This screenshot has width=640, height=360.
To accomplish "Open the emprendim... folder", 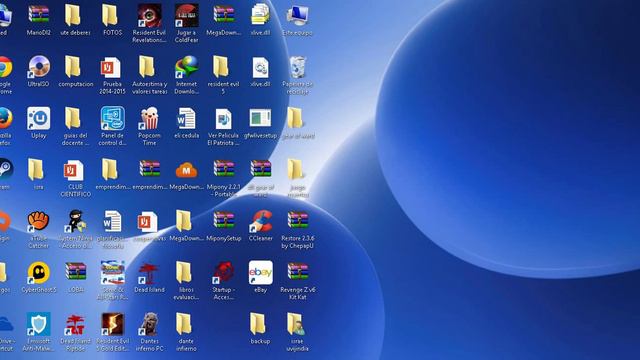I will (110, 169).
